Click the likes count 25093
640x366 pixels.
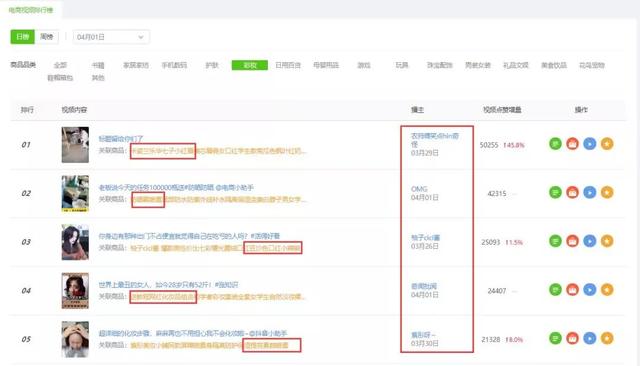tap(491, 242)
